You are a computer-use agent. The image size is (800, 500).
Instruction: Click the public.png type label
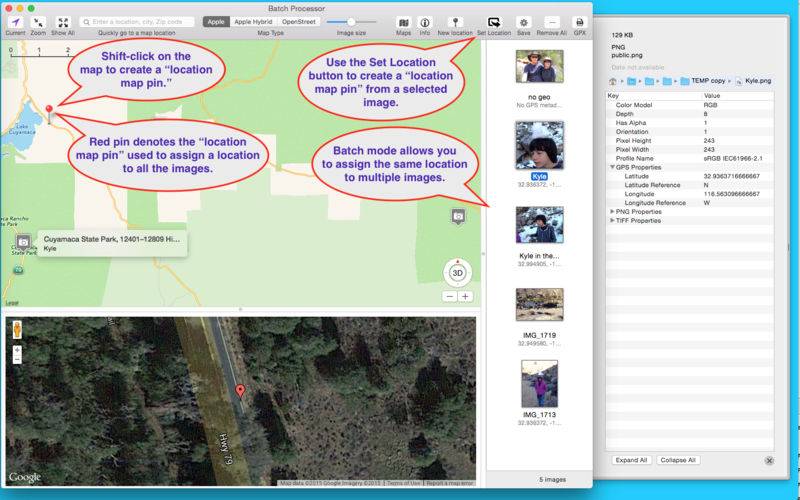(x=627, y=55)
